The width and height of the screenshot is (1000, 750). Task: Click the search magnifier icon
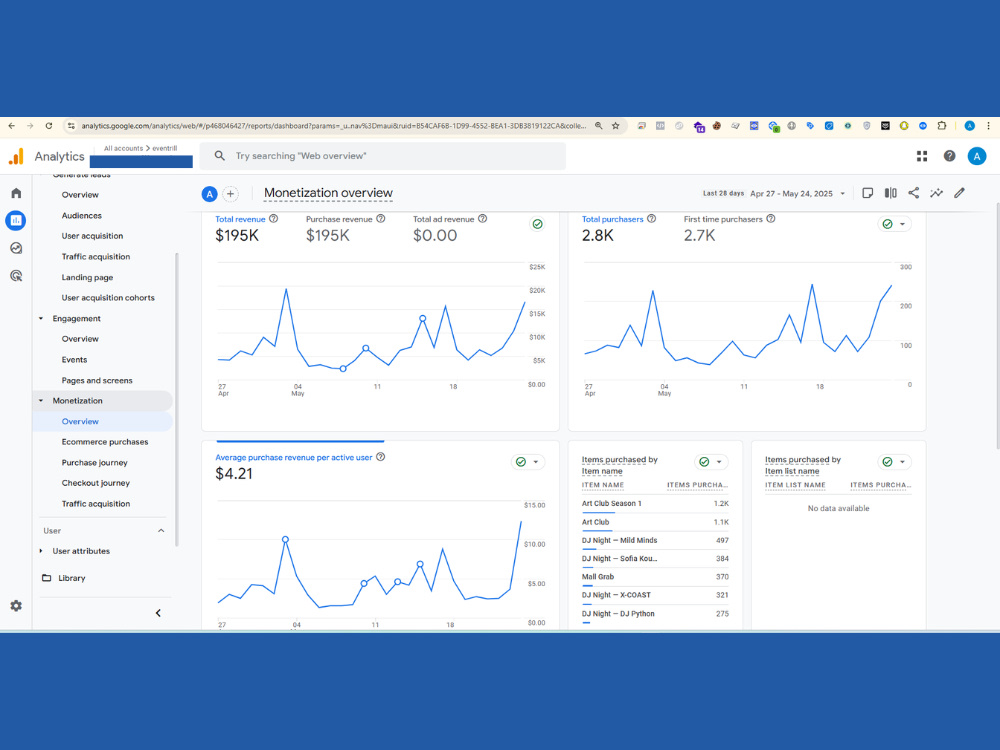(219, 156)
